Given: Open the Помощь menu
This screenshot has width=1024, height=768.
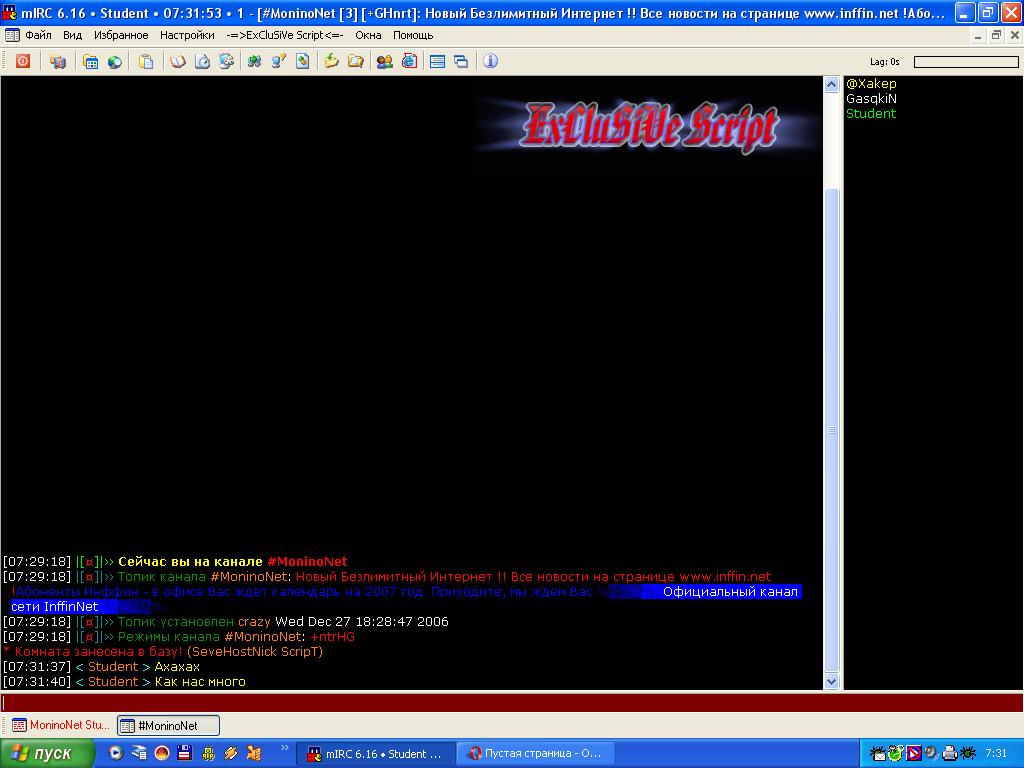Looking at the screenshot, I should (412, 35).
